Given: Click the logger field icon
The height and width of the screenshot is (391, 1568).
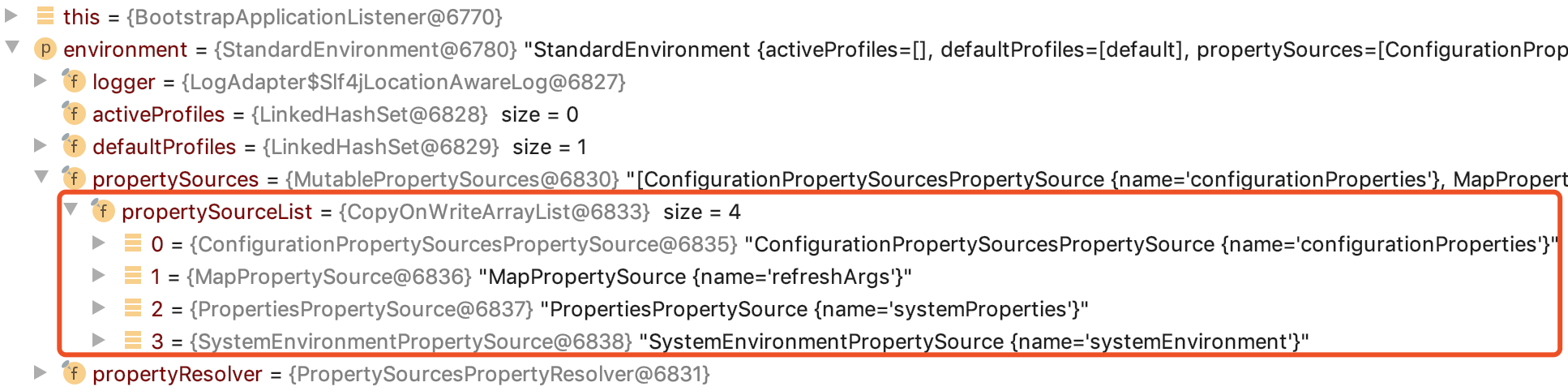Looking at the screenshot, I should pyautogui.click(x=74, y=81).
